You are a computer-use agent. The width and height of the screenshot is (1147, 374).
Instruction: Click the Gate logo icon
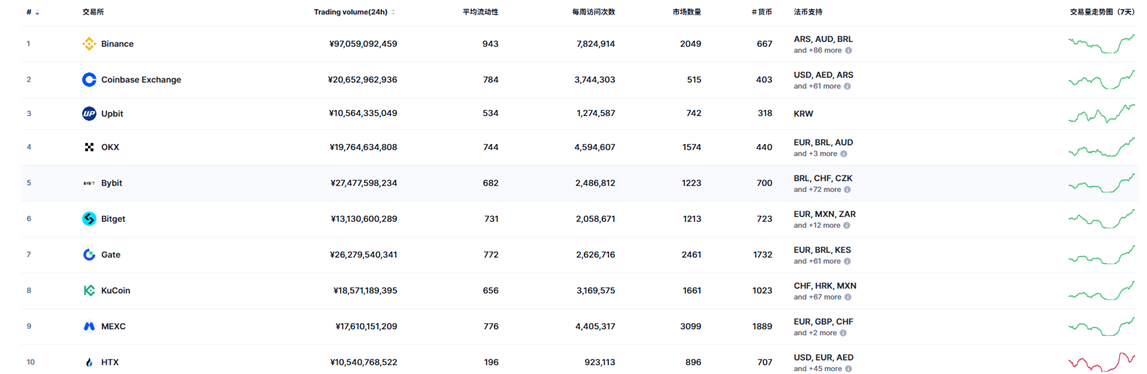tap(89, 255)
